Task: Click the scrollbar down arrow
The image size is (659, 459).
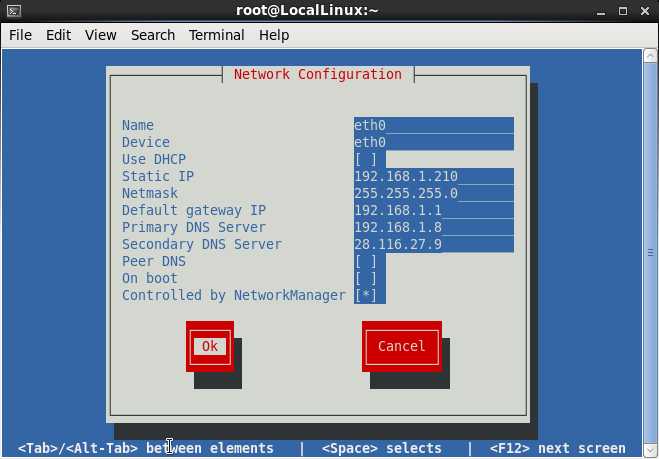Action: (x=650, y=449)
